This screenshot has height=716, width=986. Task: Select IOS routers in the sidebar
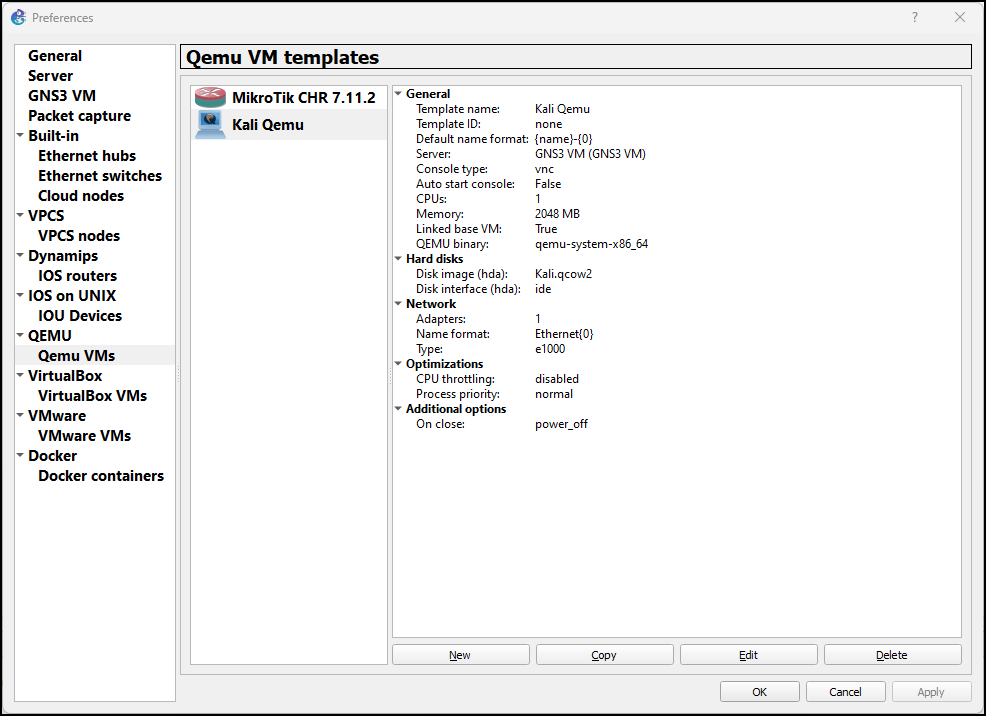pos(77,276)
